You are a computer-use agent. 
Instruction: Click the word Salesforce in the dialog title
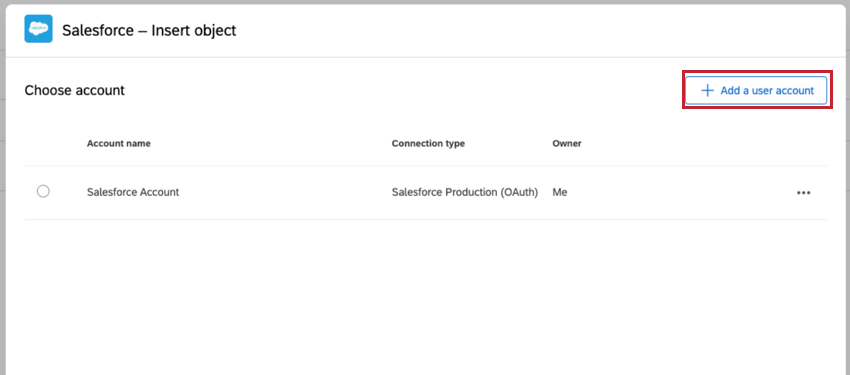click(x=98, y=30)
